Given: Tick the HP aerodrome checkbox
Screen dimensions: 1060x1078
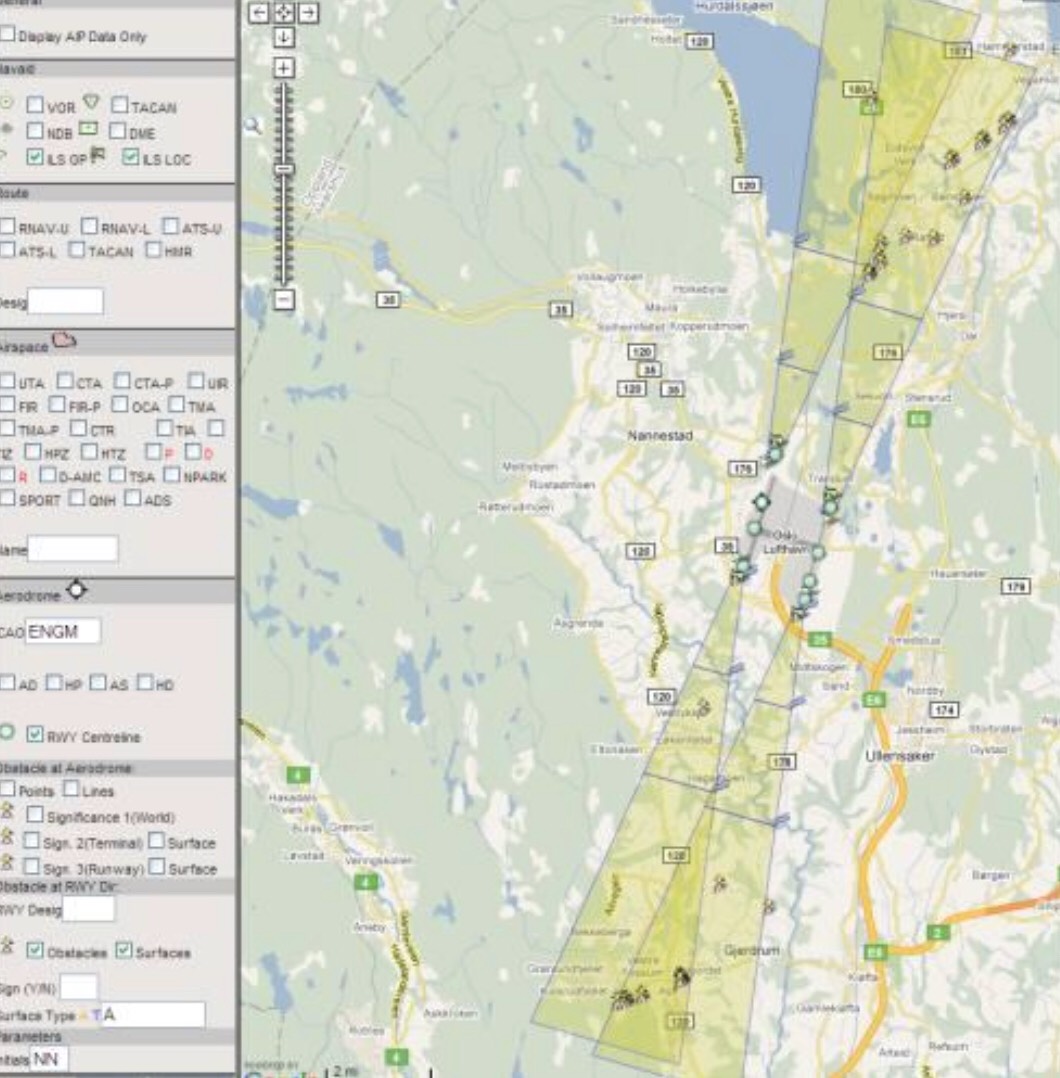Looking at the screenshot, I should tap(54, 682).
